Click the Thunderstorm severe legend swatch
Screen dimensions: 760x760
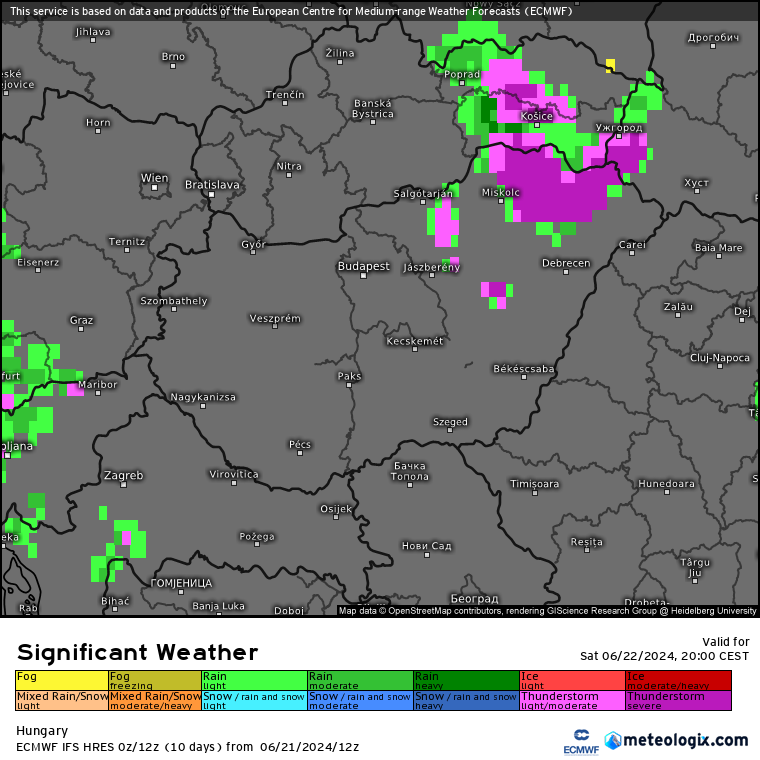pos(678,700)
